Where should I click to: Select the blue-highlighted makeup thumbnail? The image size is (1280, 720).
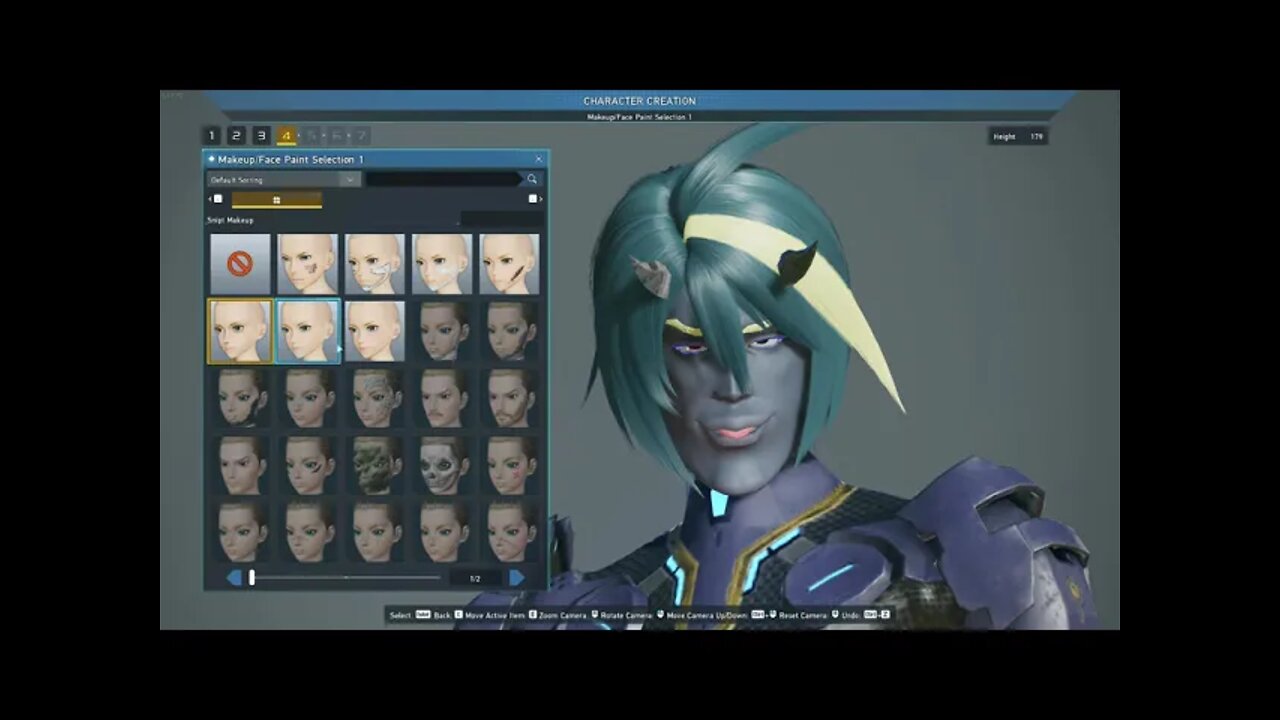click(307, 331)
